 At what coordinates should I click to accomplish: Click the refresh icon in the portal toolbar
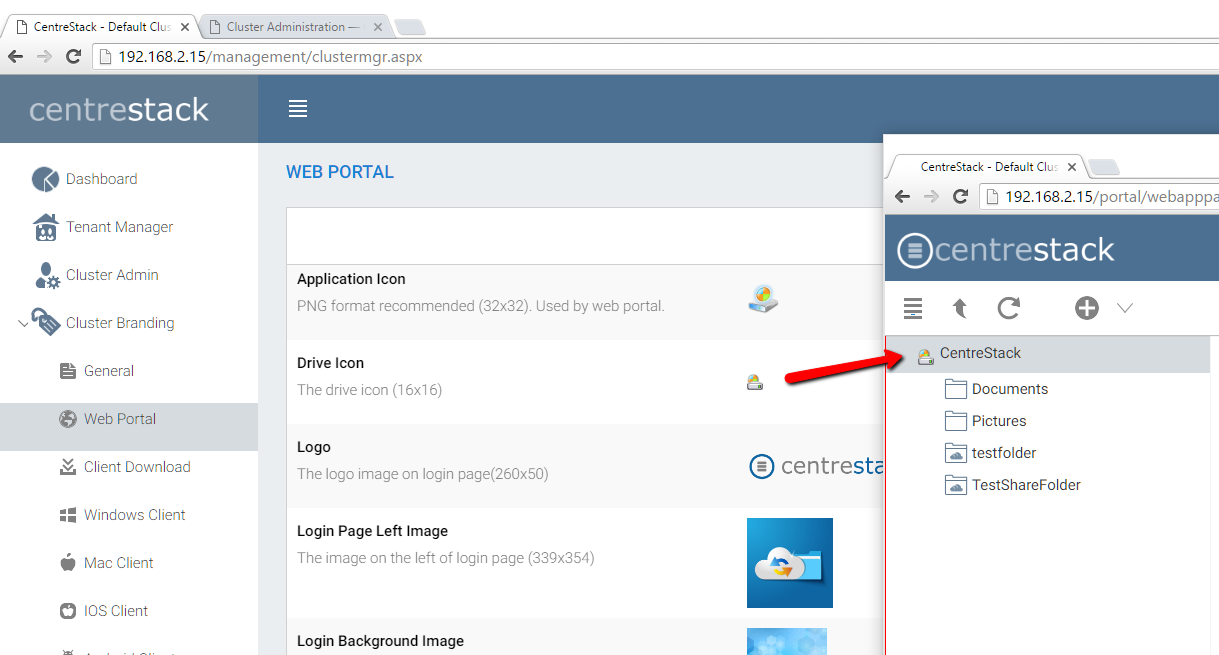click(x=1009, y=308)
